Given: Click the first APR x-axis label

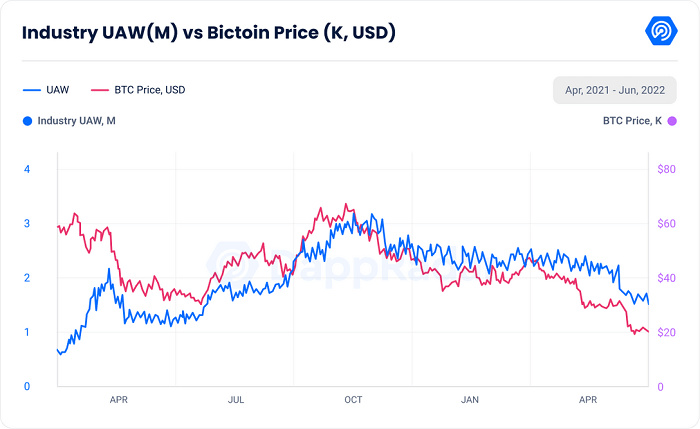Looking at the screenshot, I should 119,400.
